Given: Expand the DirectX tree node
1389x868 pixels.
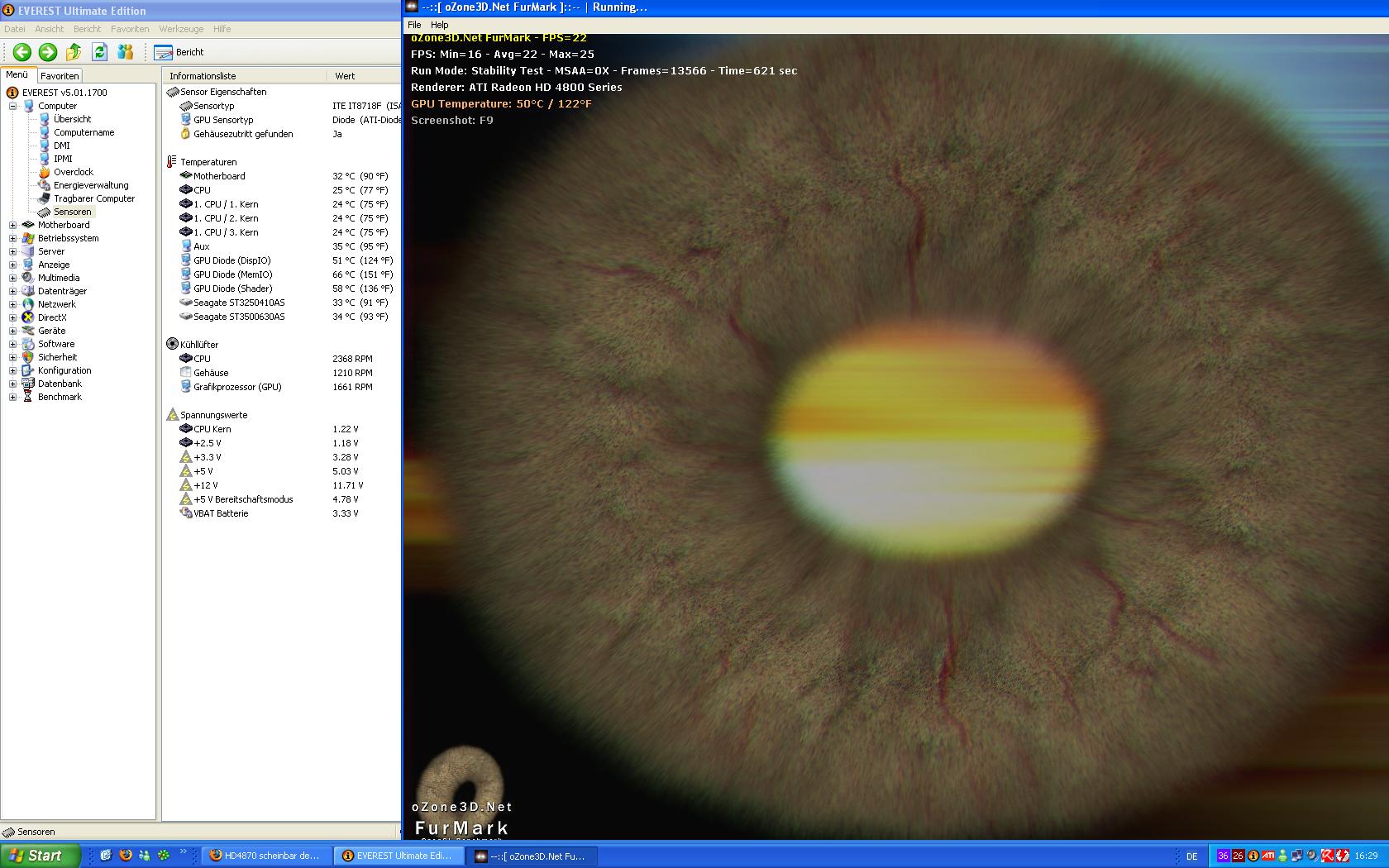Looking at the screenshot, I should [12, 317].
